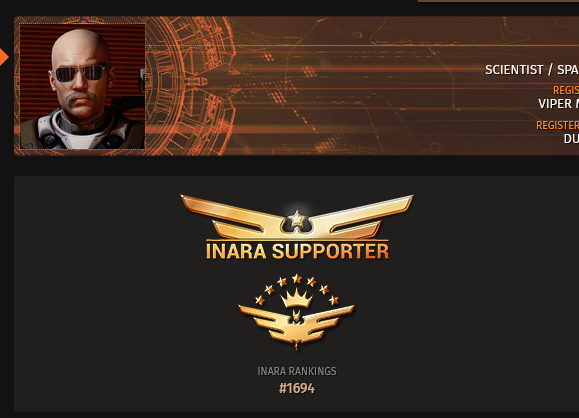Click the orange arrow marker beside the avatar
Viewport: 579px width, 418px height.
point(4,57)
